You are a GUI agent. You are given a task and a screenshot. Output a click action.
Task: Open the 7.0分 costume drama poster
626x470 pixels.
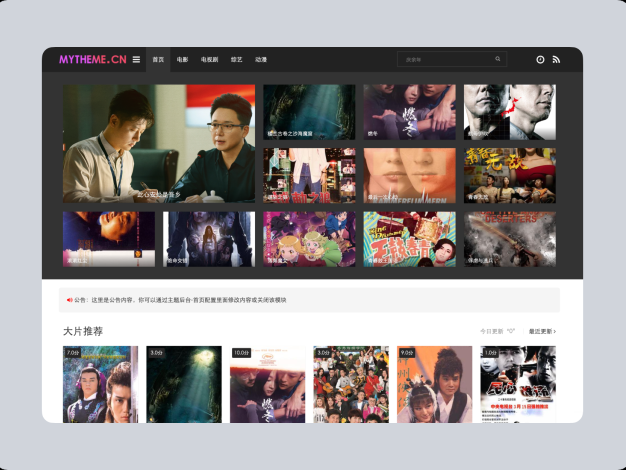pyautogui.click(x=101, y=384)
